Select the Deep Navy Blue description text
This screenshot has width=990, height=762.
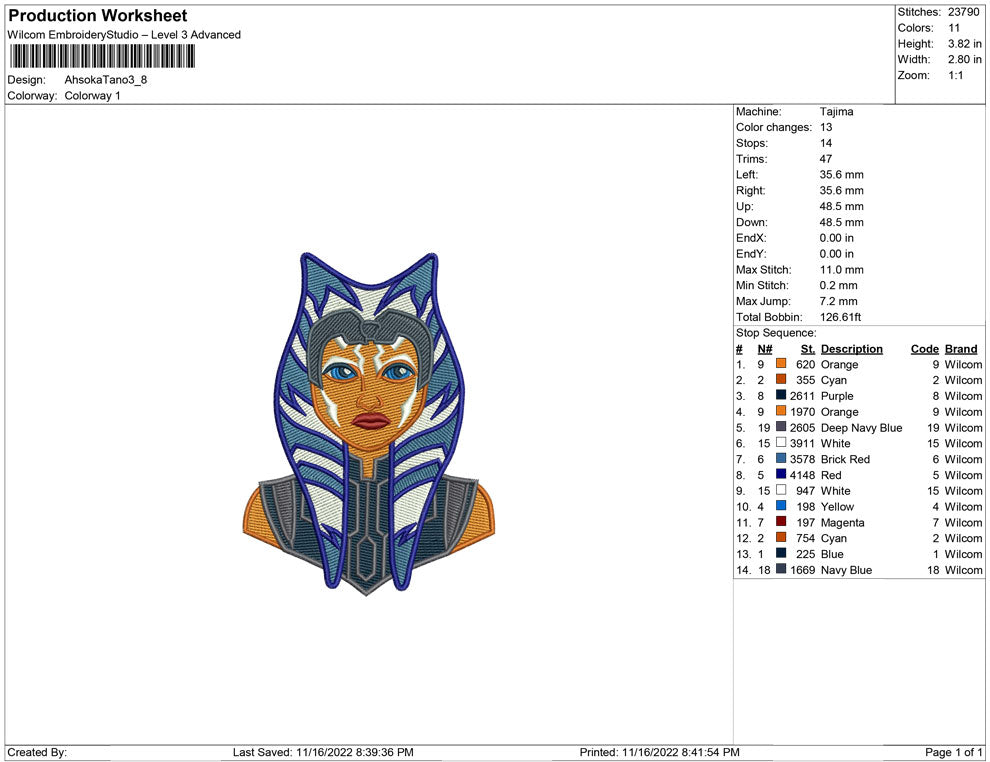coord(861,427)
